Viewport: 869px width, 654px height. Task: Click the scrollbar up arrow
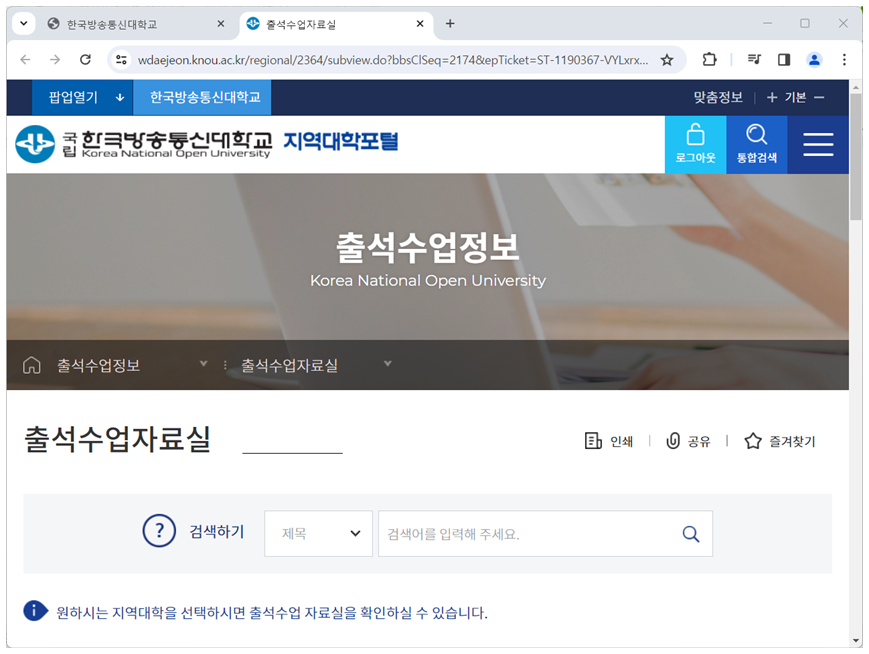coord(856,87)
